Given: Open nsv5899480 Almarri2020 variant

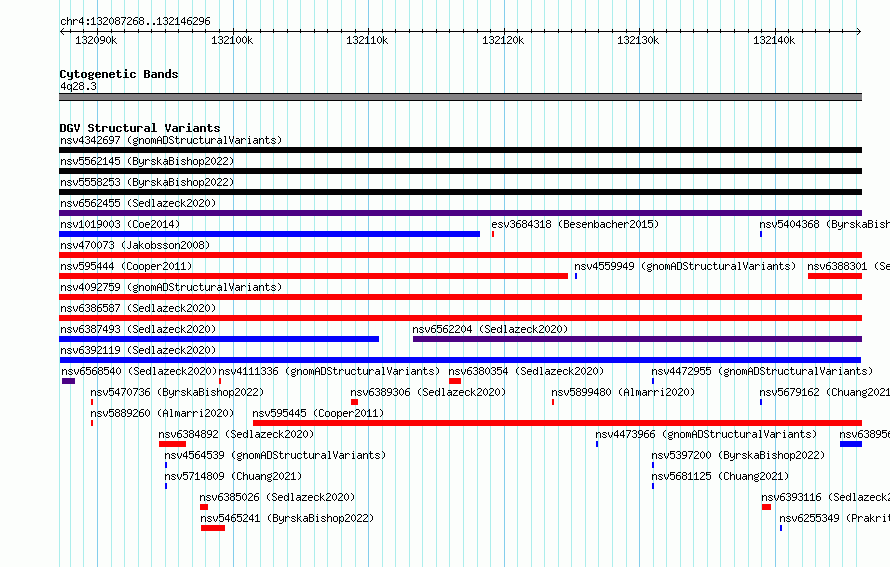Looking at the screenshot, I should click(623, 392).
